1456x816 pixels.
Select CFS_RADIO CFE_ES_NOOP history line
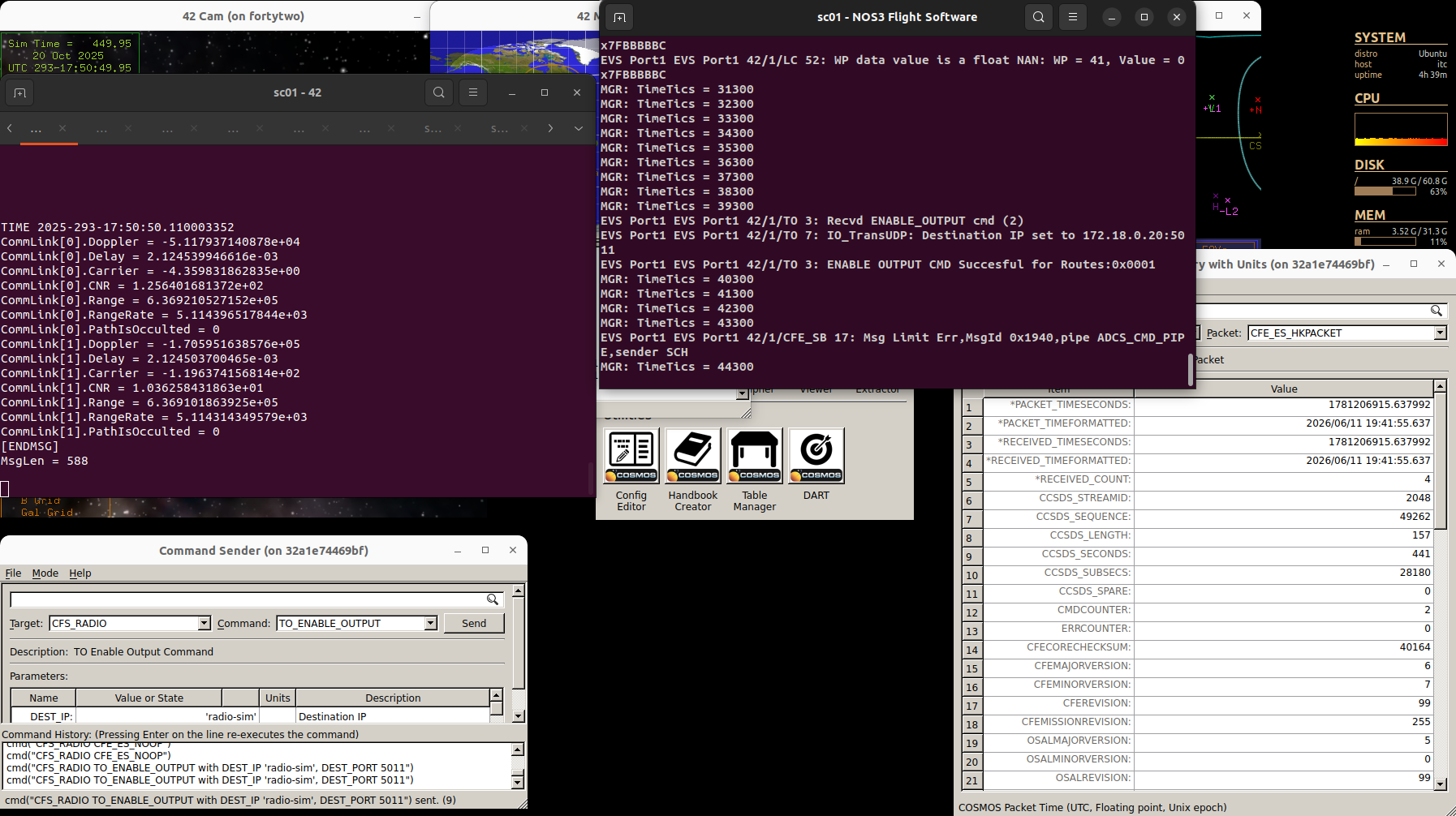(x=89, y=755)
